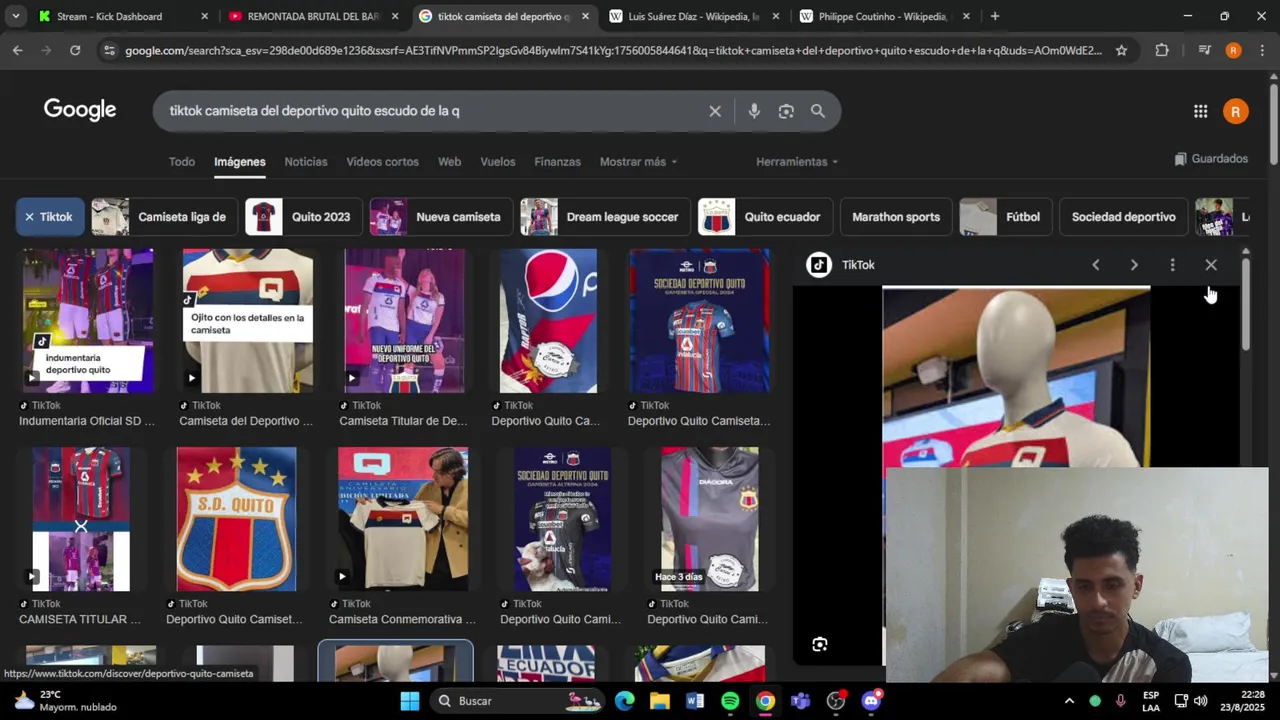Viewport: 1280px width, 720px height.
Task: Click the magnifier search button
Action: (x=818, y=111)
